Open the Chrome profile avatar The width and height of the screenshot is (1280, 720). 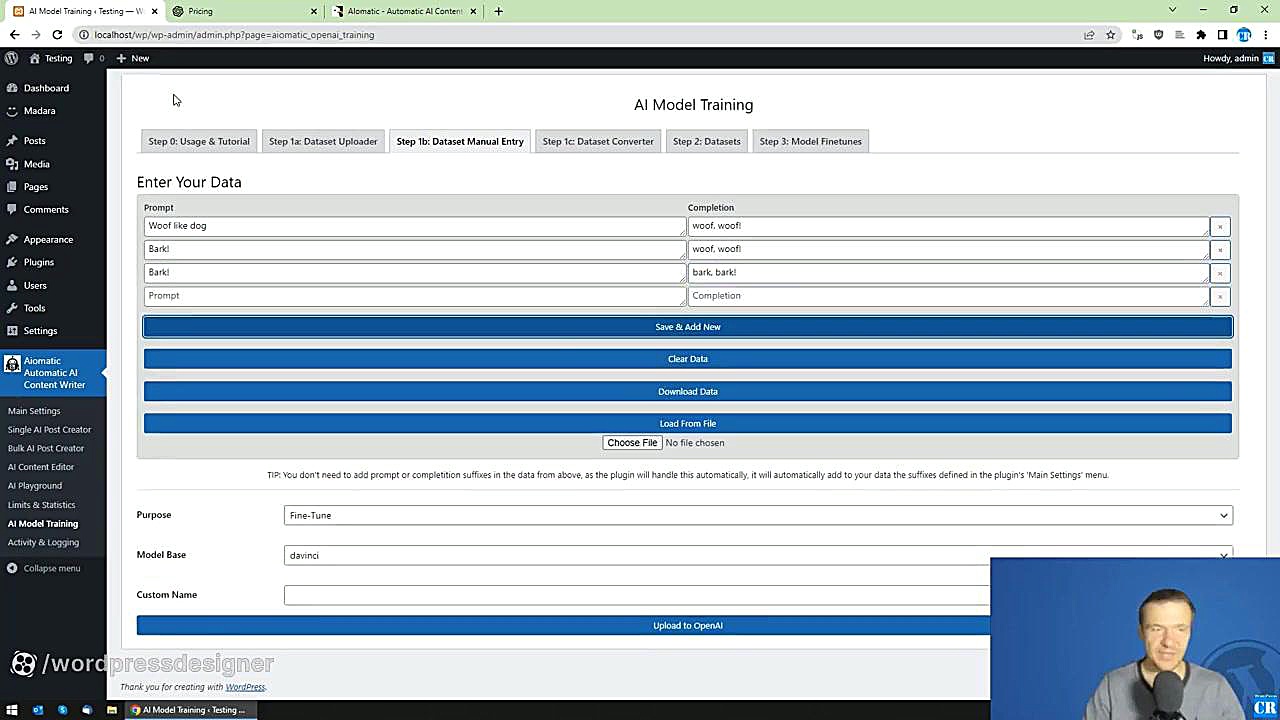click(1244, 34)
